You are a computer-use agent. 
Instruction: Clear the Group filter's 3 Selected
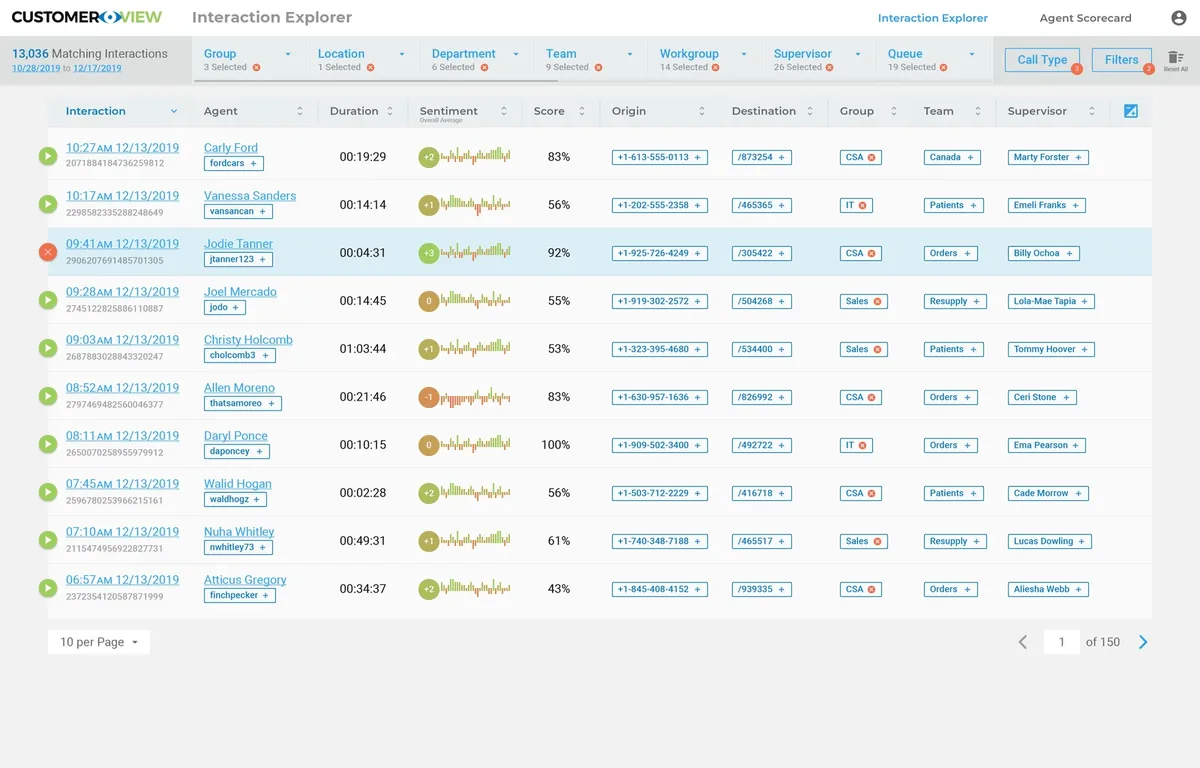point(256,68)
